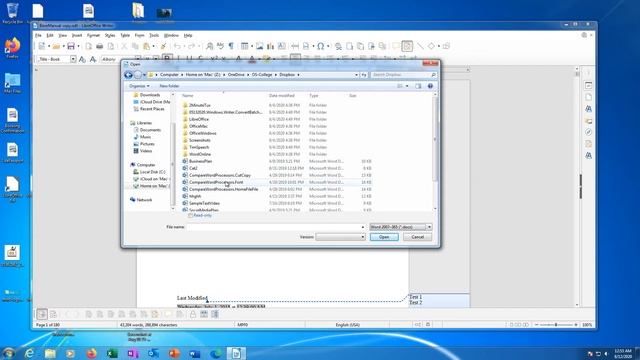The width and height of the screenshot is (640, 360).
Task: Click Find and Replace icon in Writer toolbar
Action: (x=209, y=47)
